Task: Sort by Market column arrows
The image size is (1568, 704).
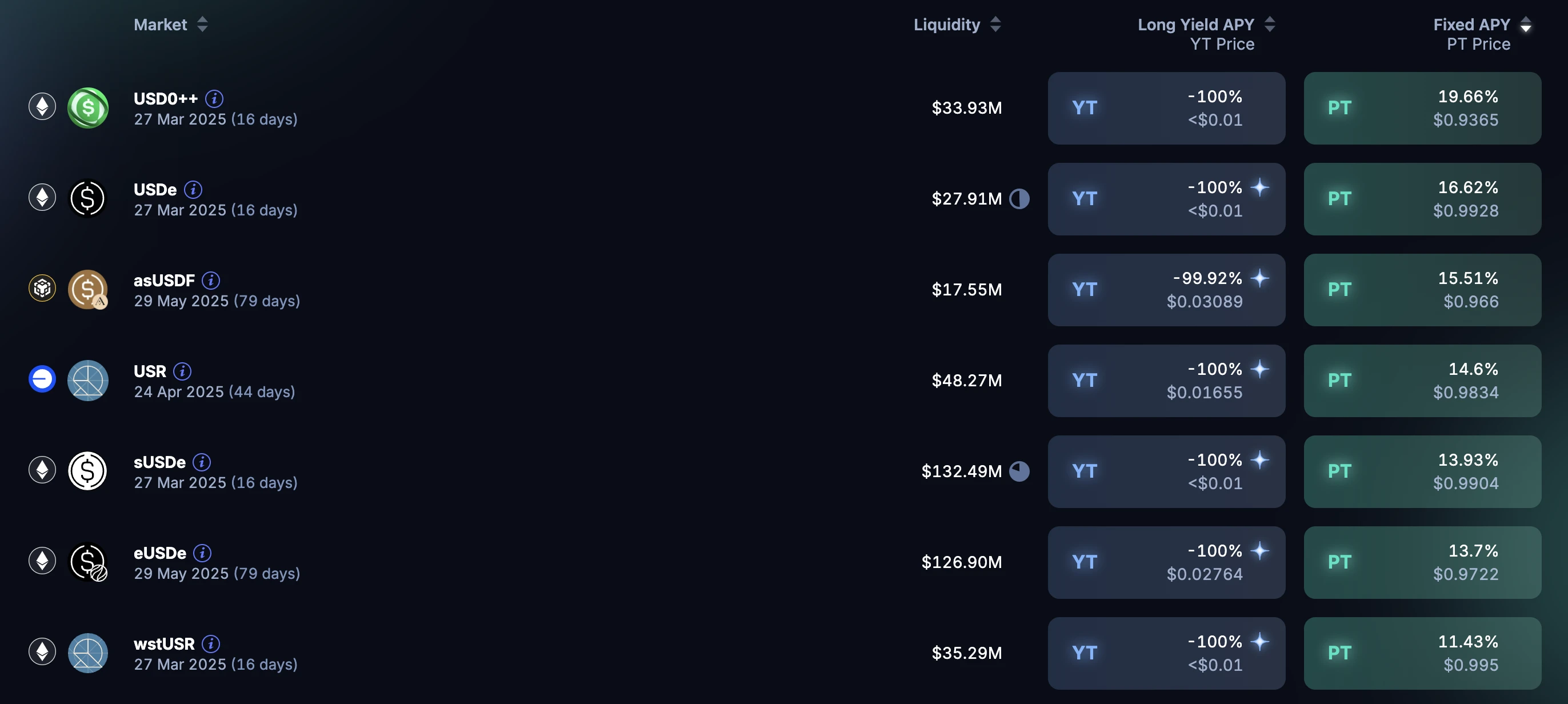Action: pyautogui.click(x=202, y=25)
